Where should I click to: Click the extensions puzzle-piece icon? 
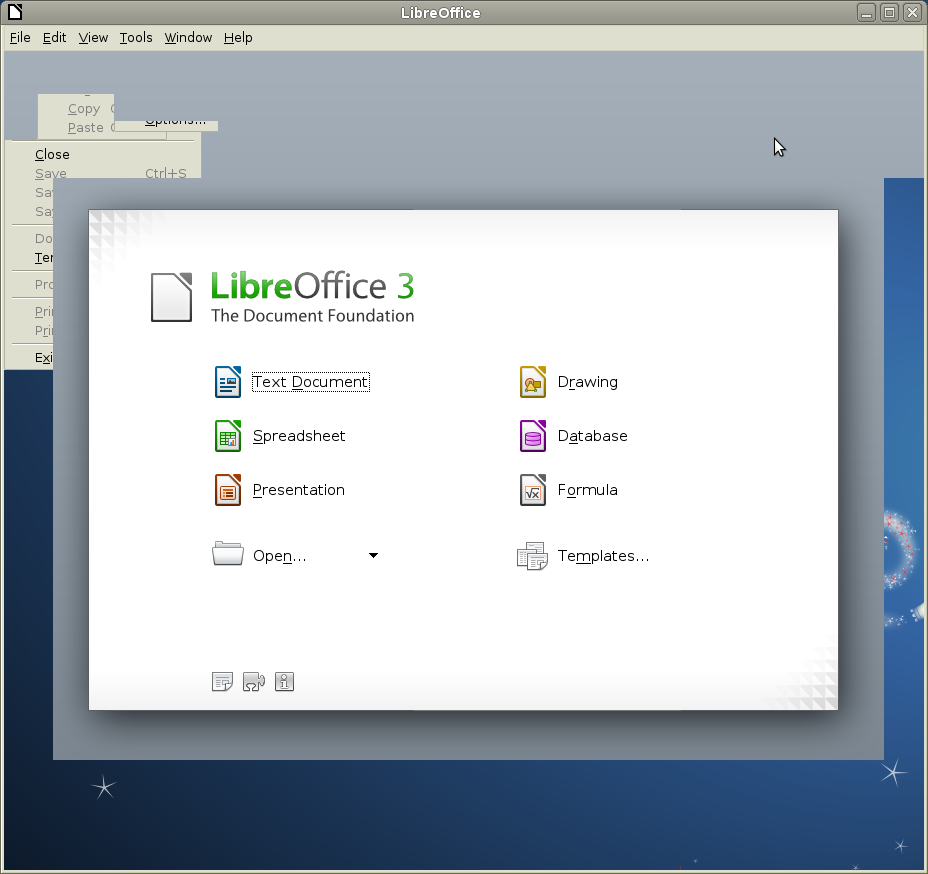(254, 682)
